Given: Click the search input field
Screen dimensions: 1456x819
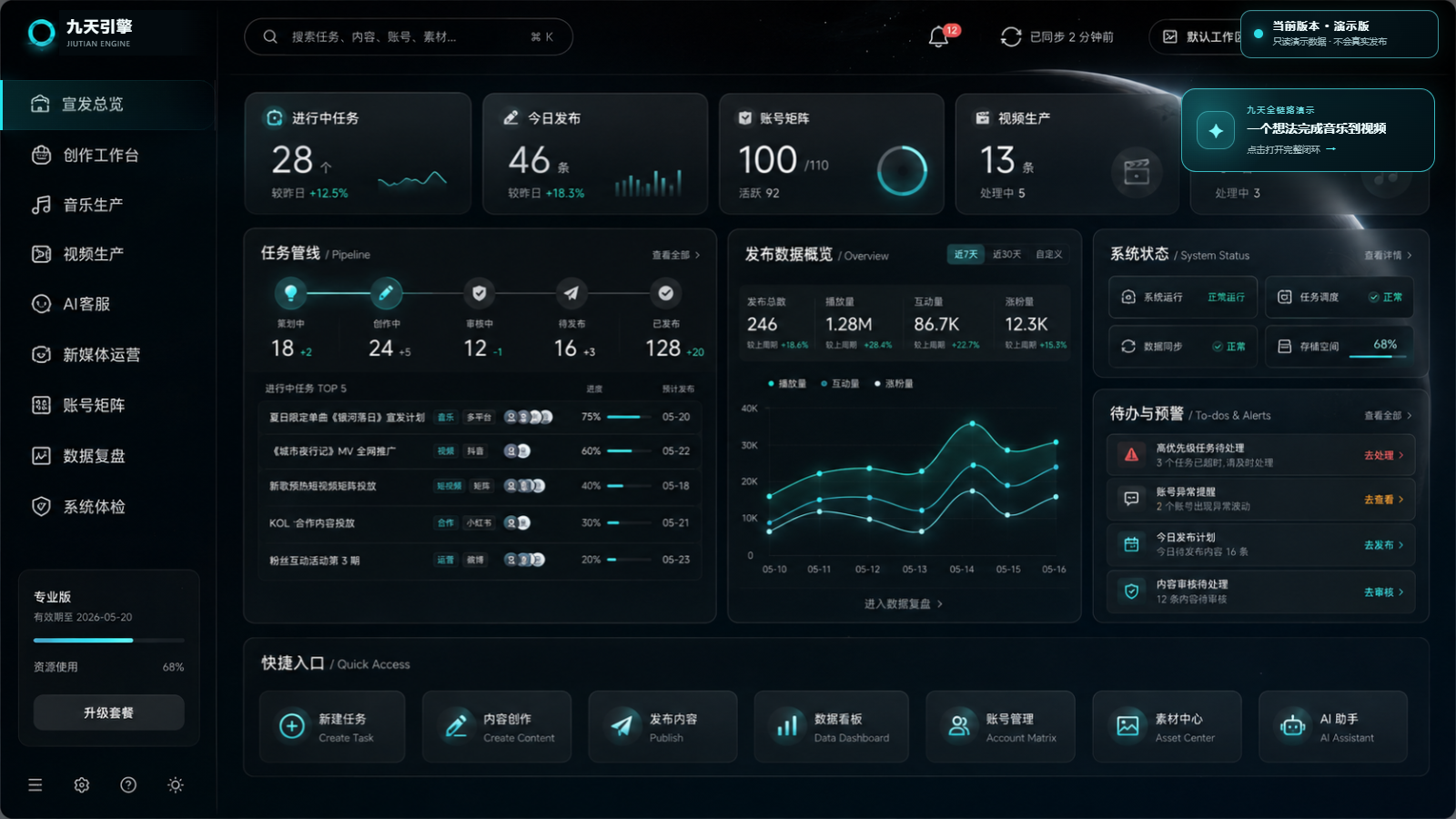Looking at the screenshot, I should (x=409, y=37).
